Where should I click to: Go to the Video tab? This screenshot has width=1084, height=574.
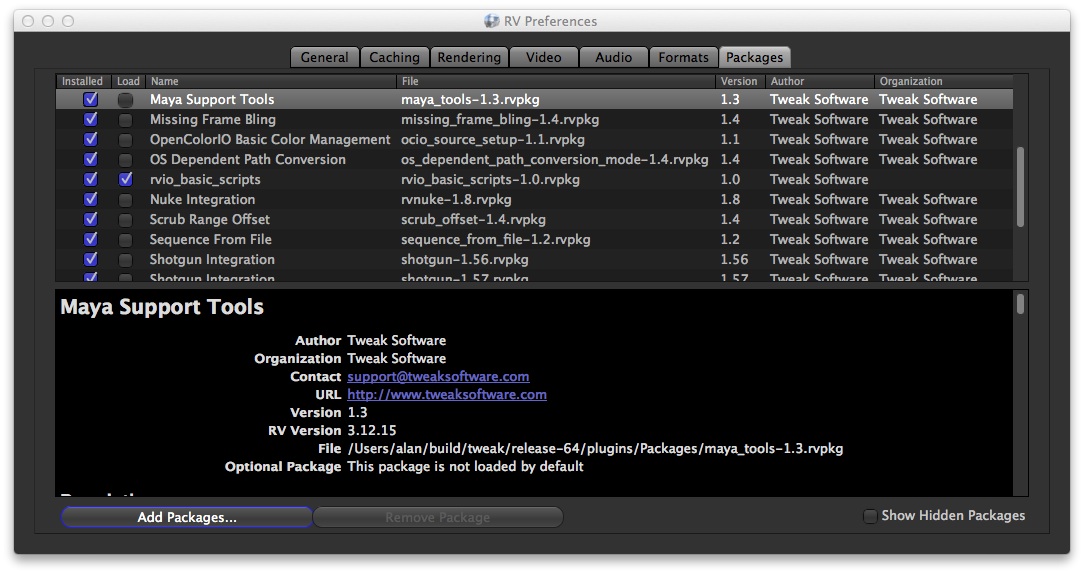543,57
